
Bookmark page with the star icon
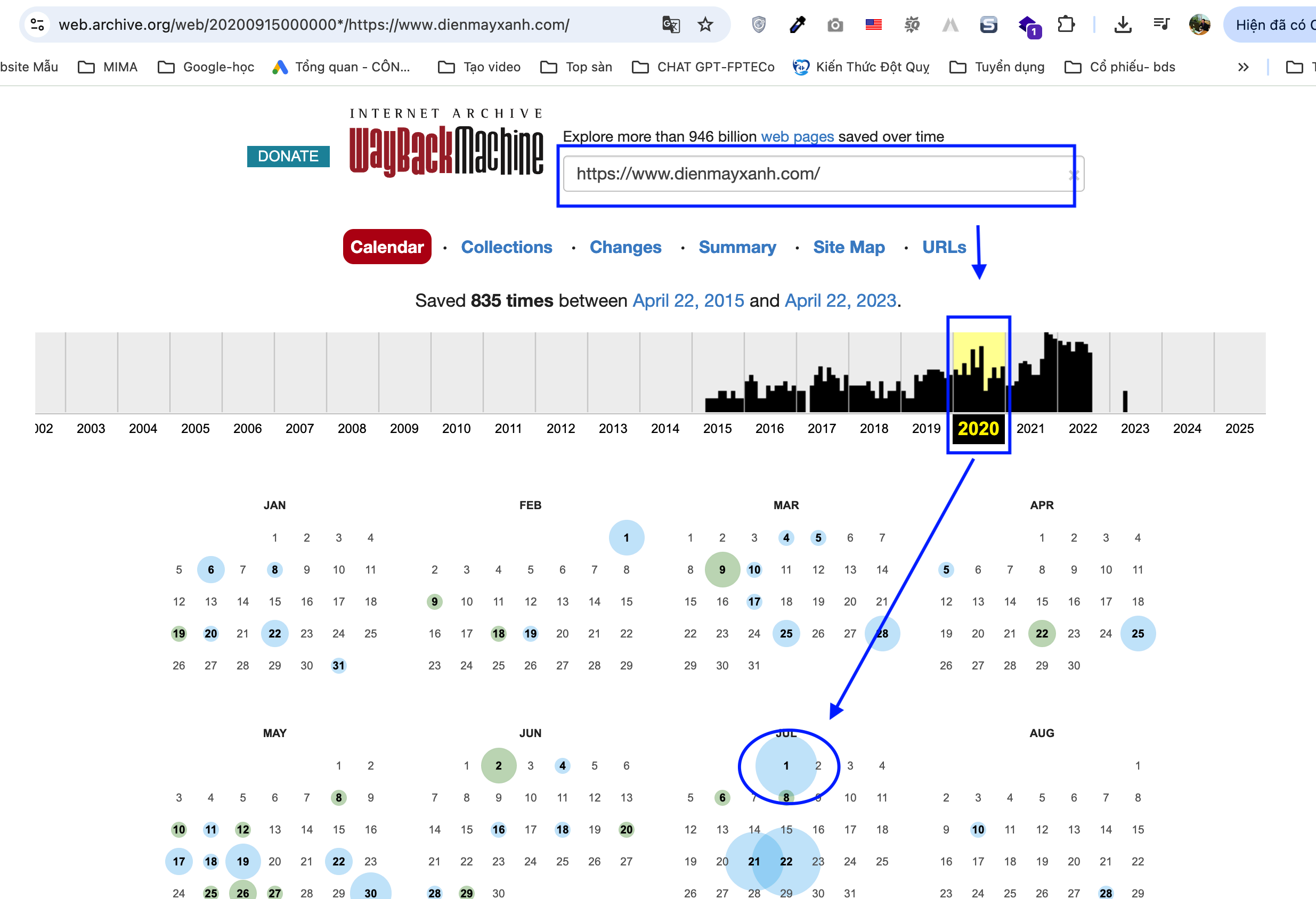click(x=705, y=24)
